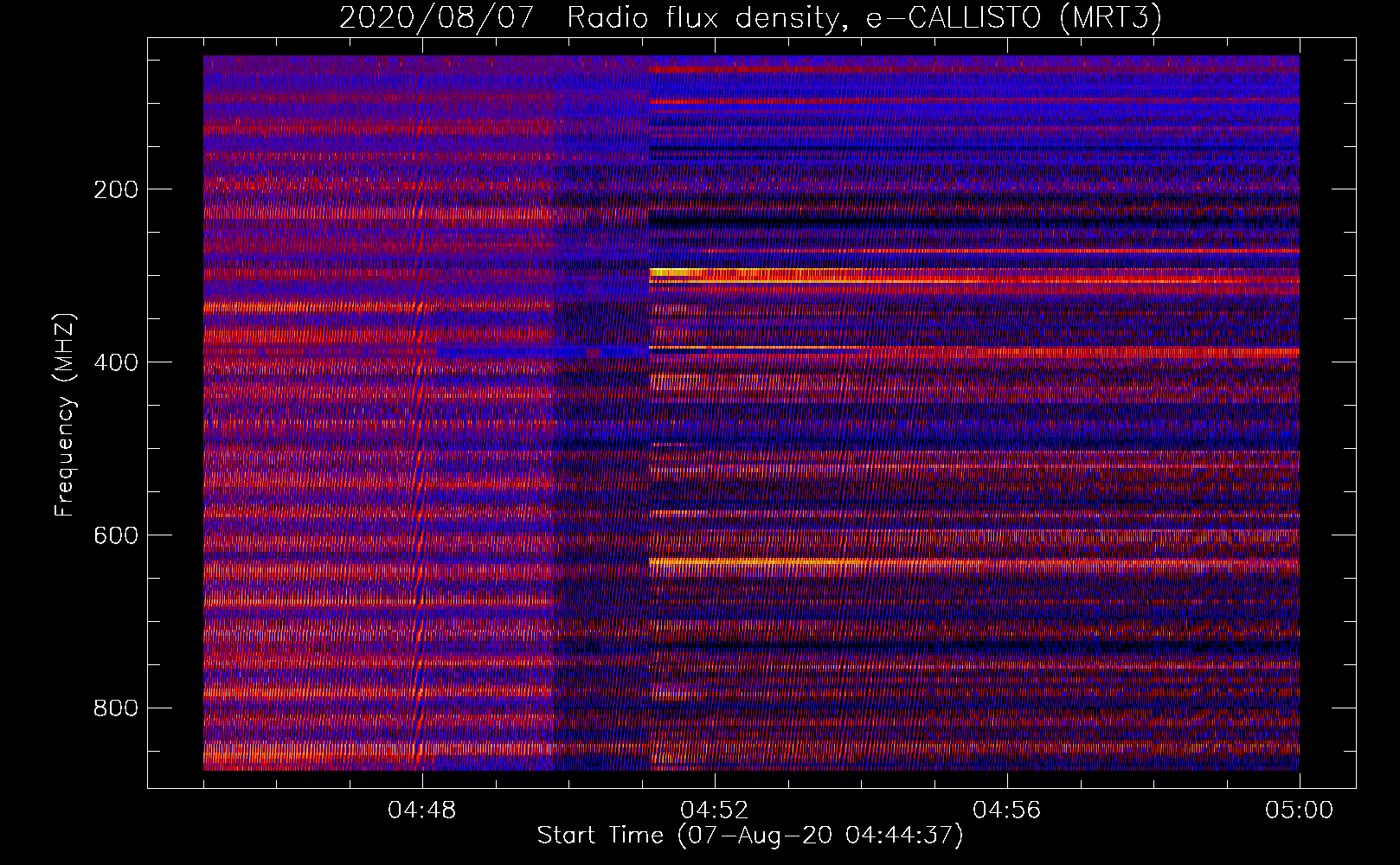Click the 'Frequency (MHZ)' axis label

(x=65, y=414)
